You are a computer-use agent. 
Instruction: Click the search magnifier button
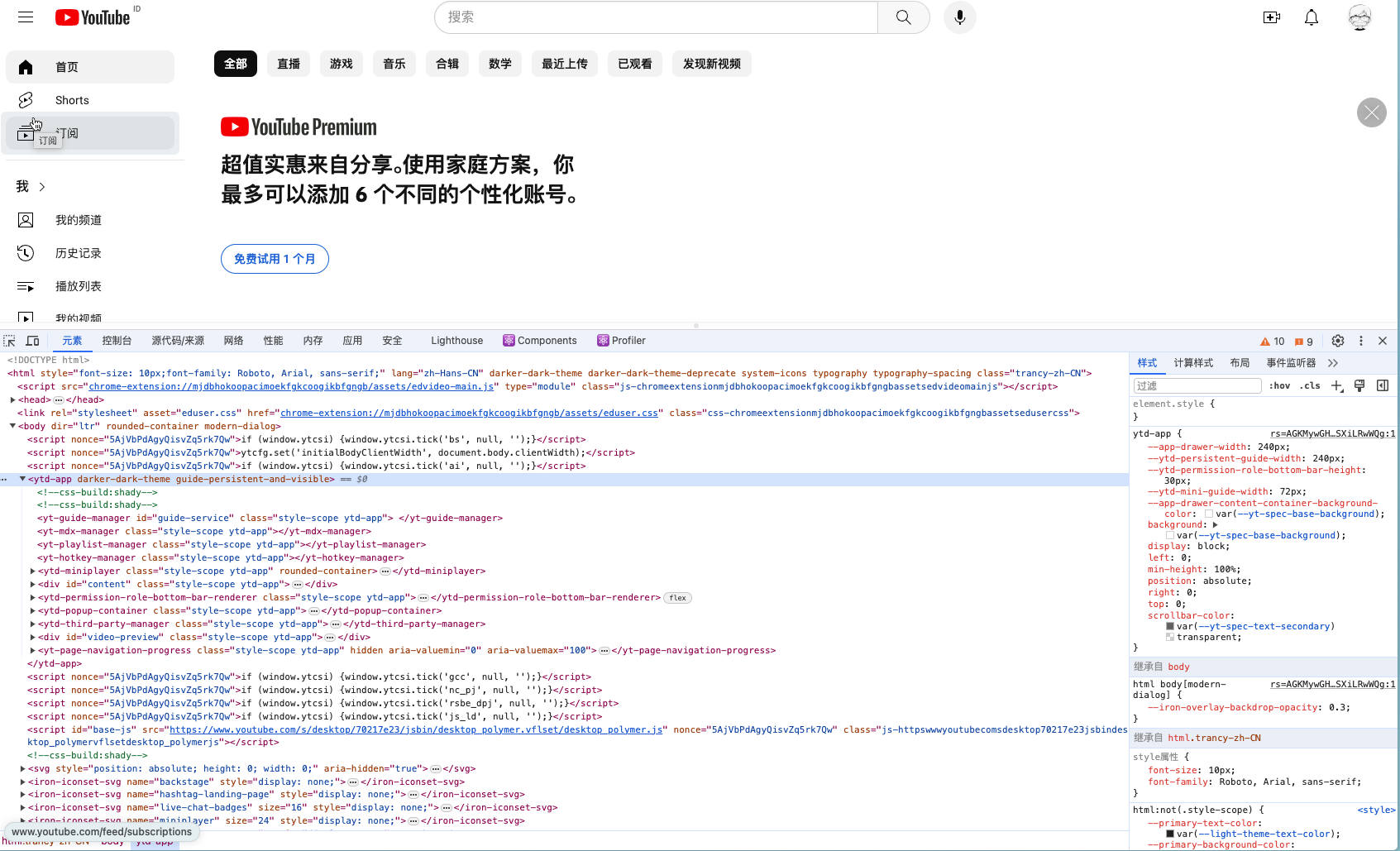903,17
